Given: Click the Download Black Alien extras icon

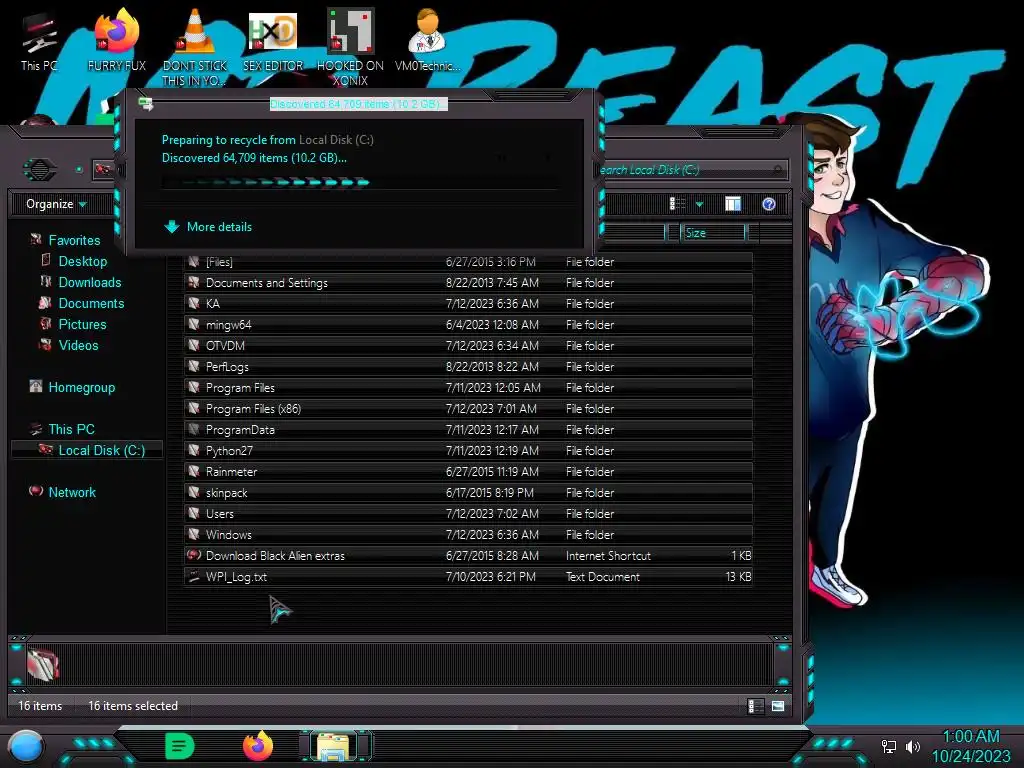Looking at the screenshot, I should [194, 555].
